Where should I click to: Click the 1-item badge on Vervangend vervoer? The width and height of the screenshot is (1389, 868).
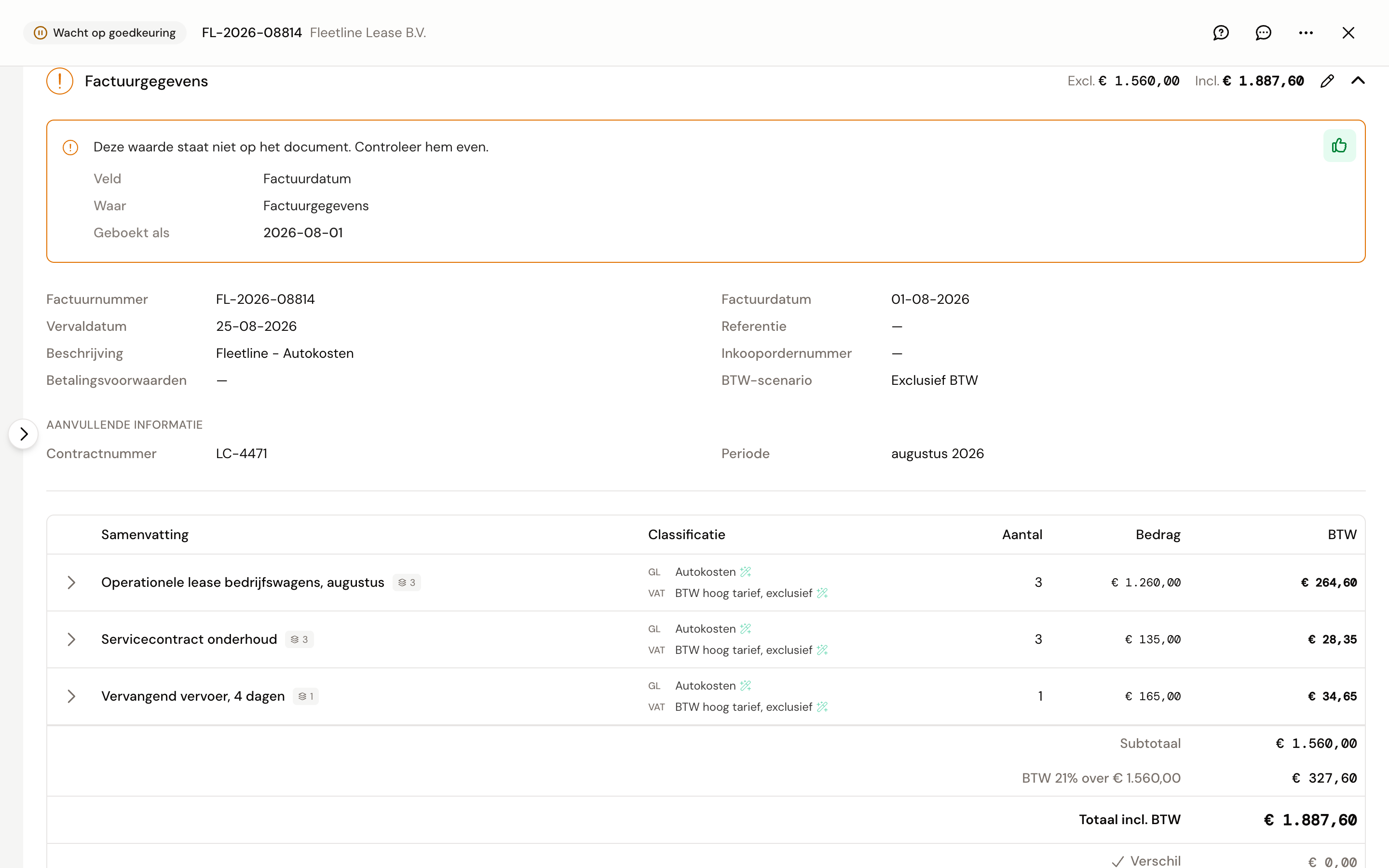(x=305, y=696)
